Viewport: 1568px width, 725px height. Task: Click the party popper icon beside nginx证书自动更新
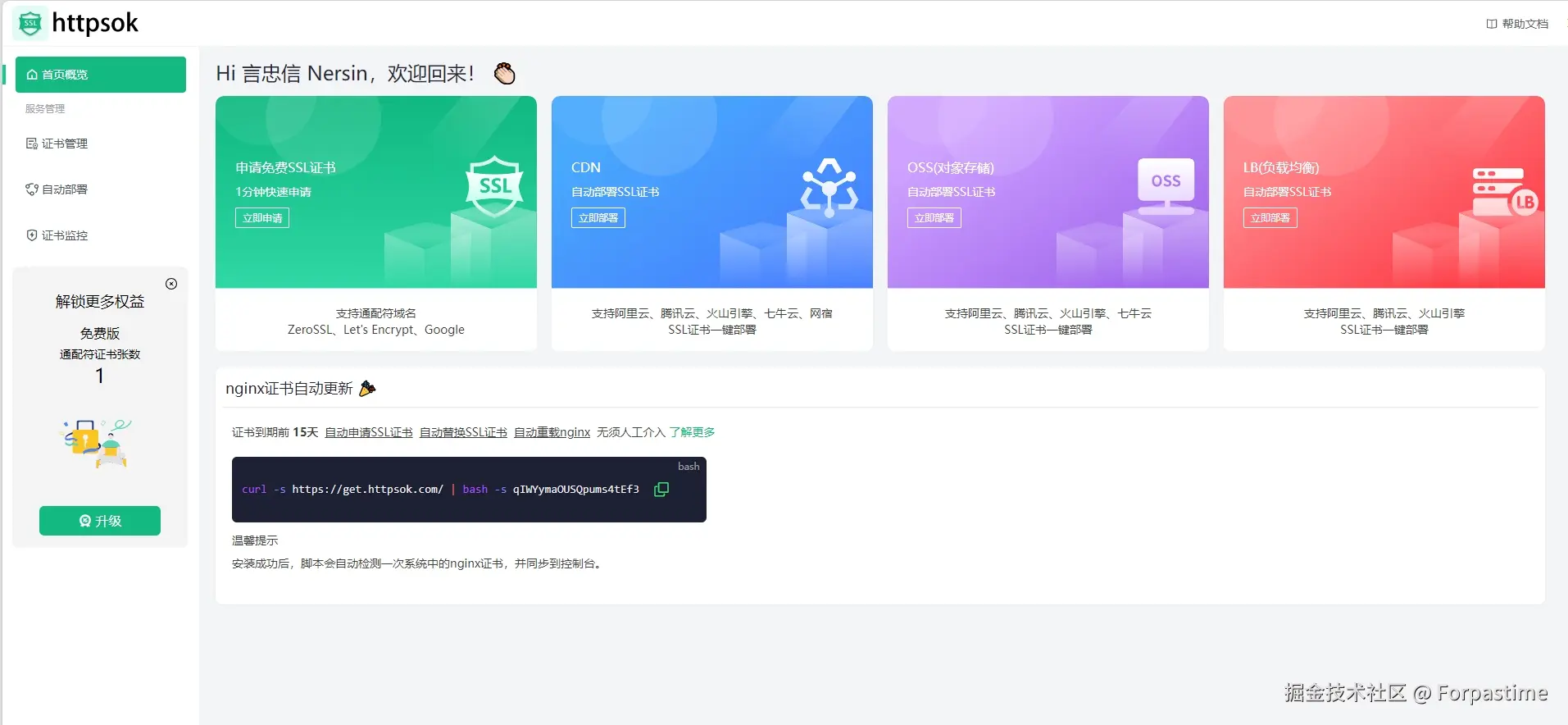pyautogui.click(x=367, y=388)
